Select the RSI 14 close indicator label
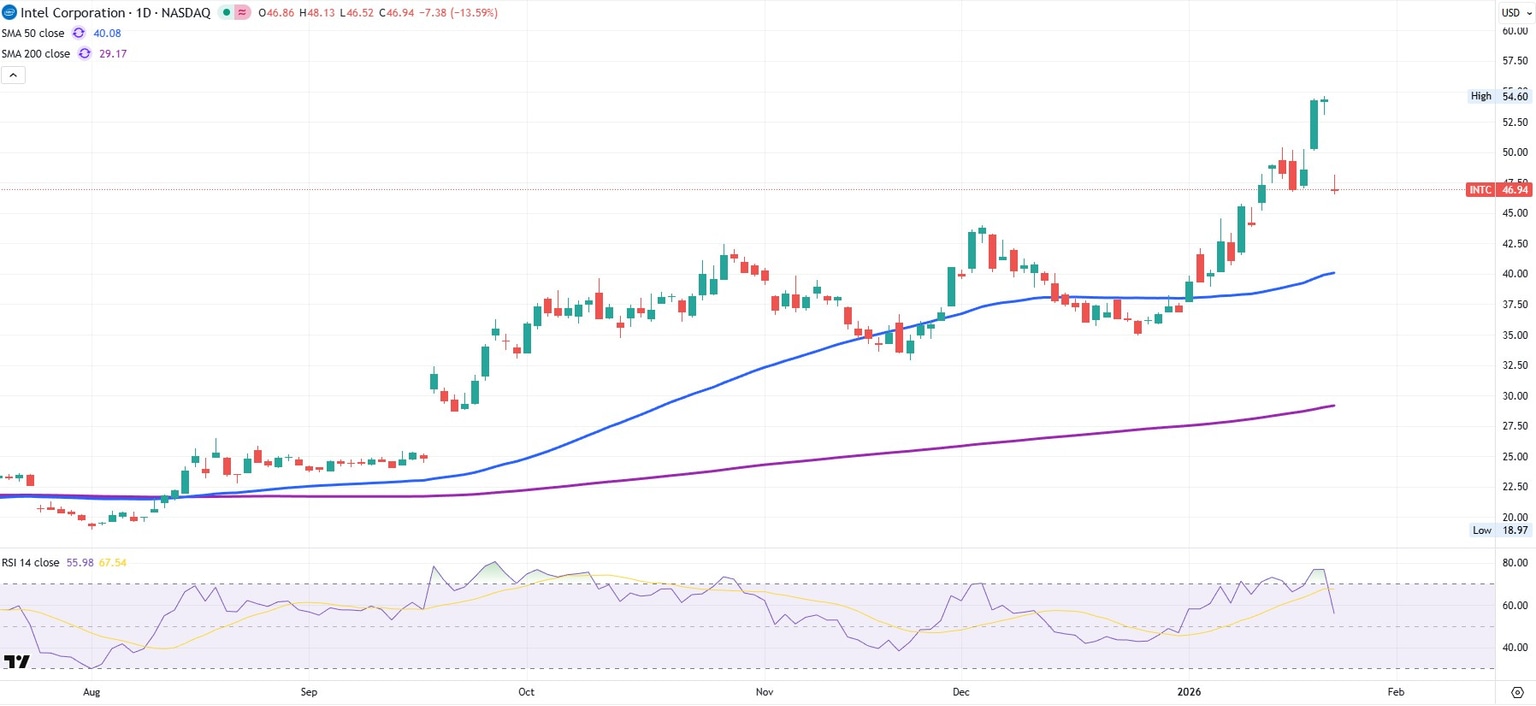The width and height of the screenshot is (1536, 706). click(x=30, y=562)
